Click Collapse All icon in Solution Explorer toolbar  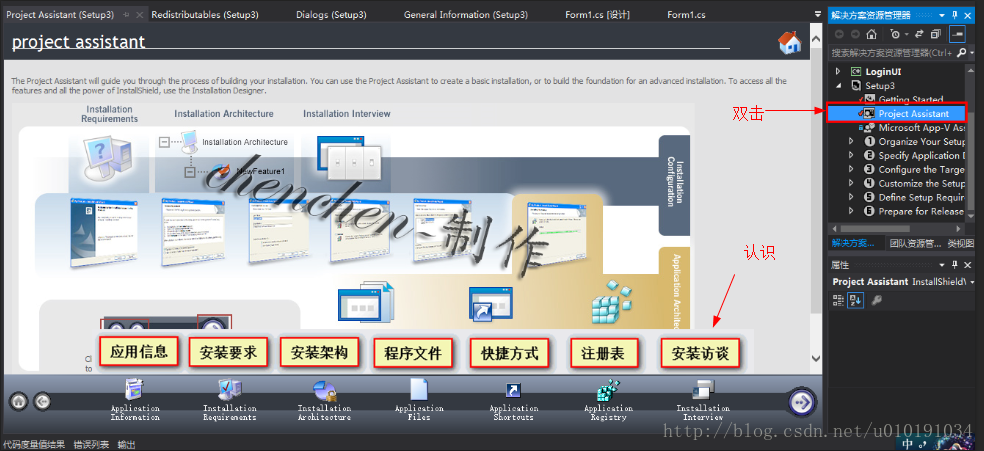936,34
